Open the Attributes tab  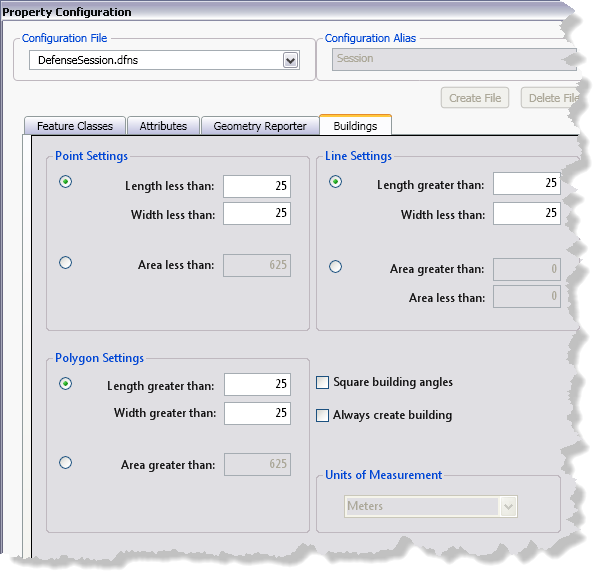pos(163,126)
